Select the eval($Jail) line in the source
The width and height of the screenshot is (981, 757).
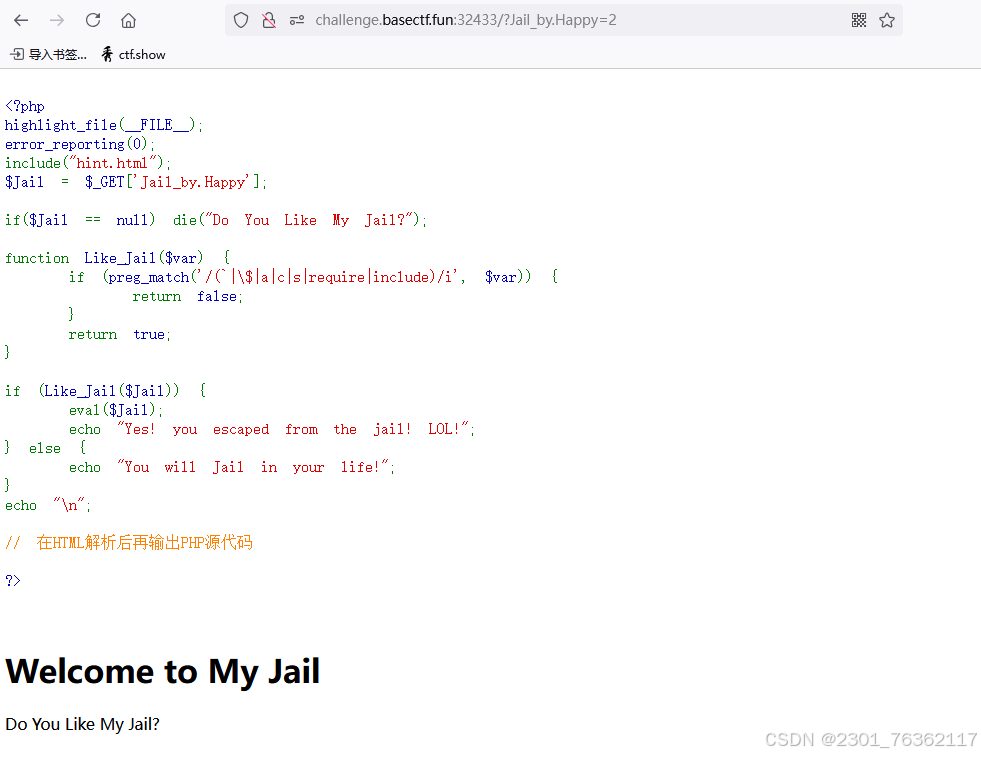115,409
